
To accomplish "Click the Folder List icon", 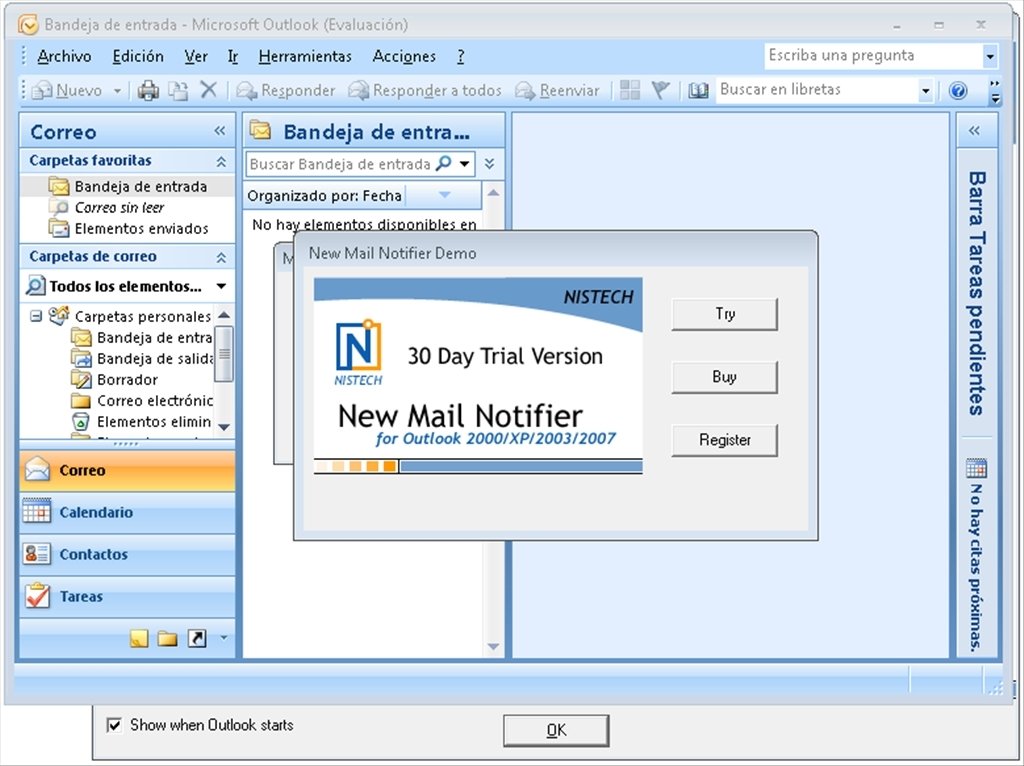I will [x=168, y=638].
